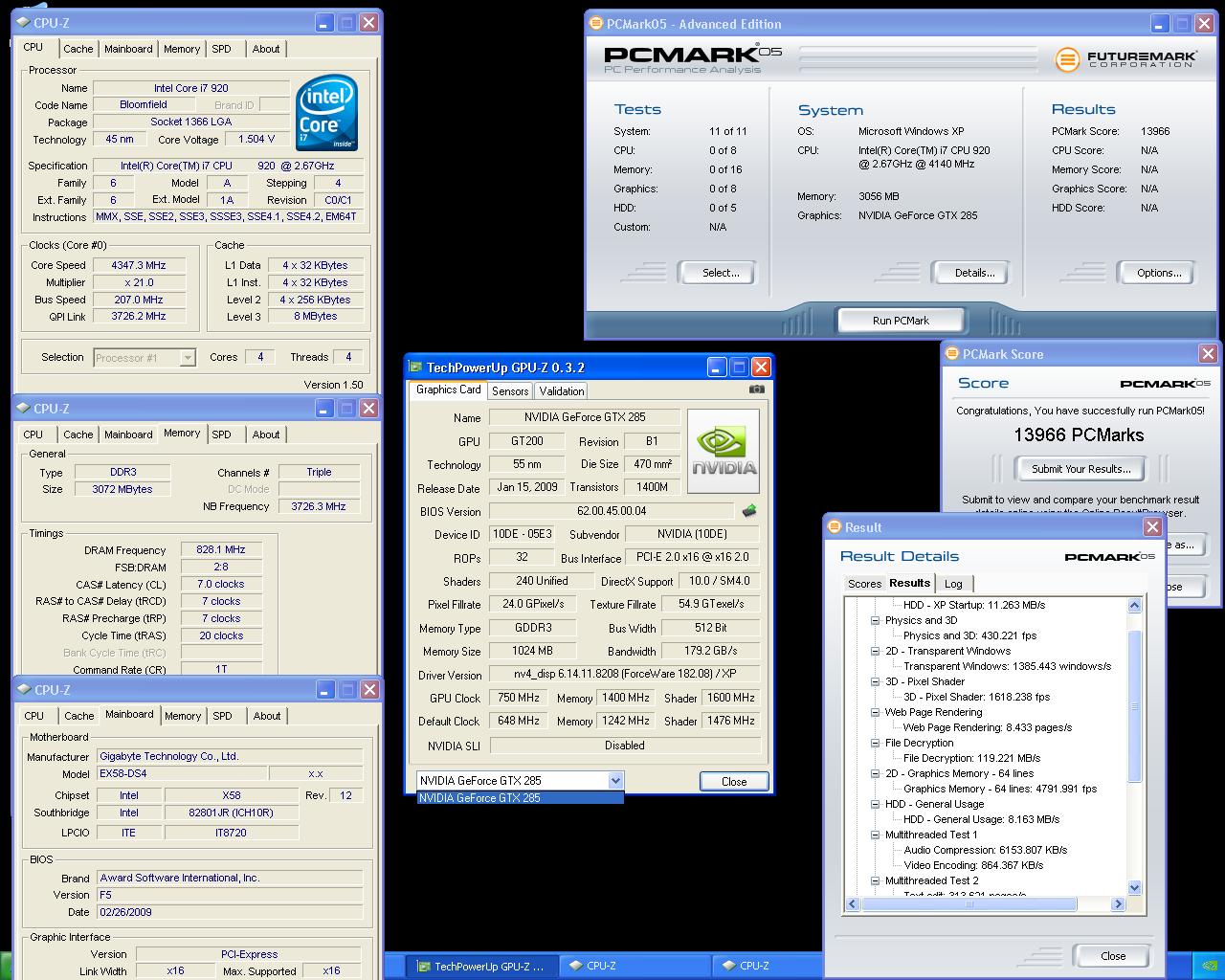Viewport: 1225px width, 980px height.
Task: Click the horizontal scrollbar thumb in Result Details
Action: [969, 904]
